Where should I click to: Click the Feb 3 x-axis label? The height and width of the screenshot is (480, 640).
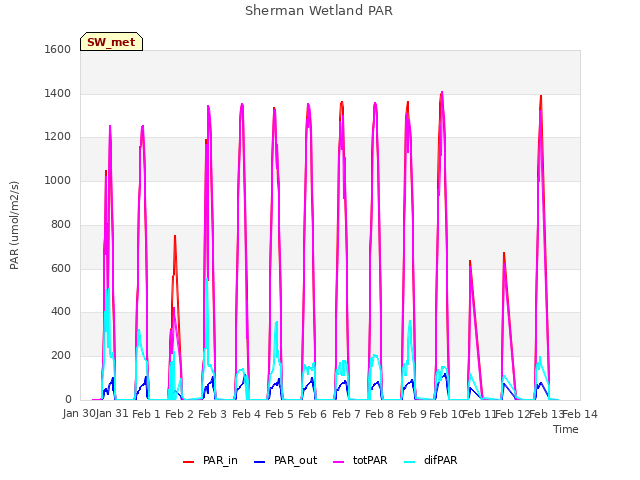(x=213, y=414)
